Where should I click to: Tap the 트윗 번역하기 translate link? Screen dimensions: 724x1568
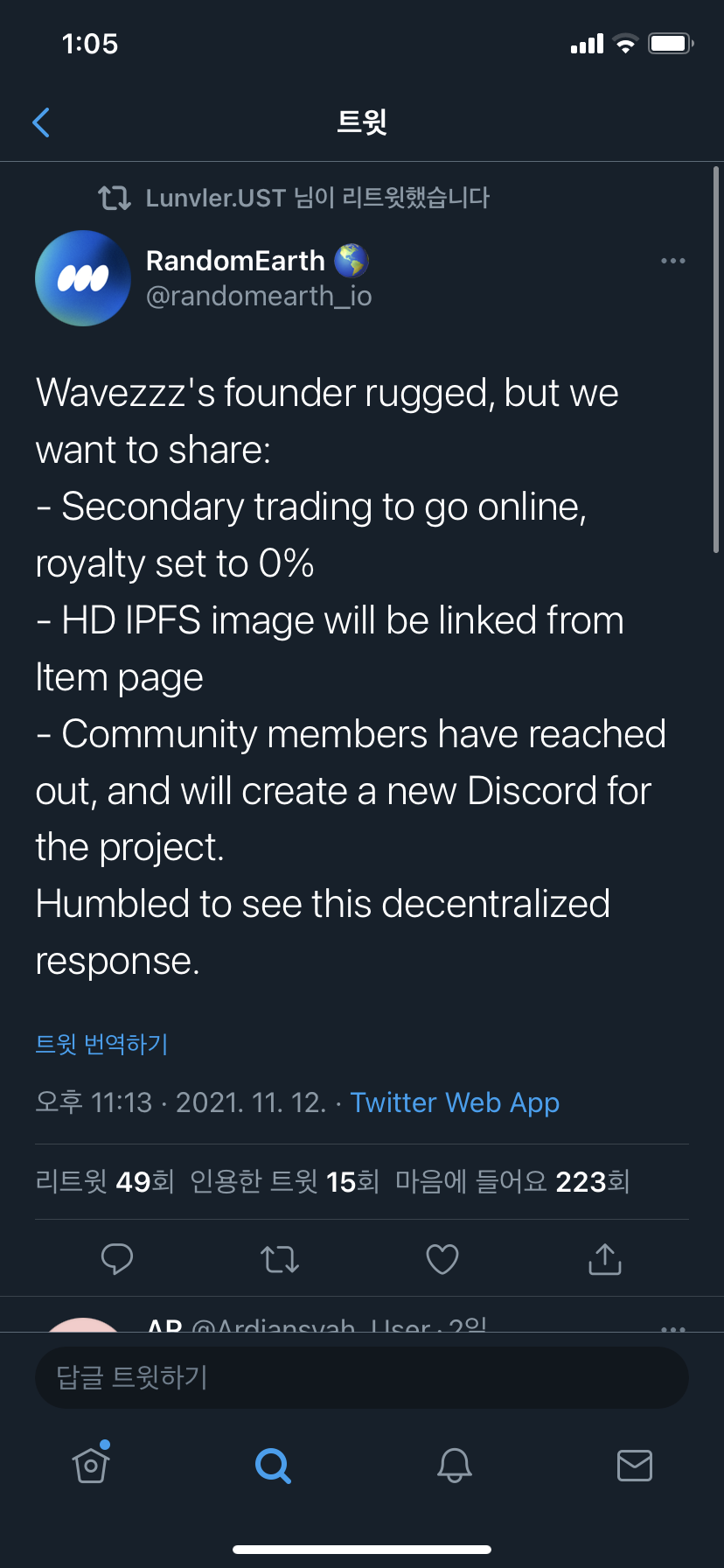[x=101, y=1044]
